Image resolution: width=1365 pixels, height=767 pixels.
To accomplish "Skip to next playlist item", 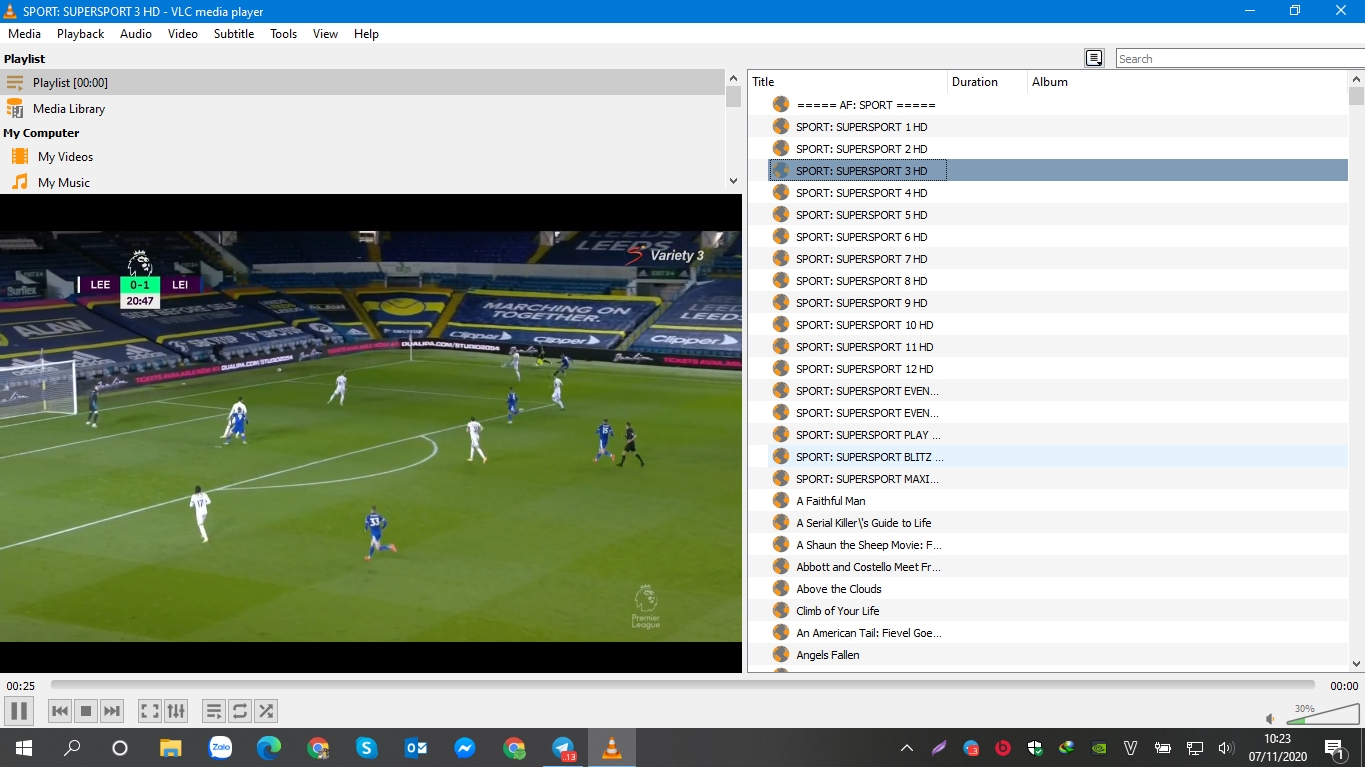I will tap(112, 711).
